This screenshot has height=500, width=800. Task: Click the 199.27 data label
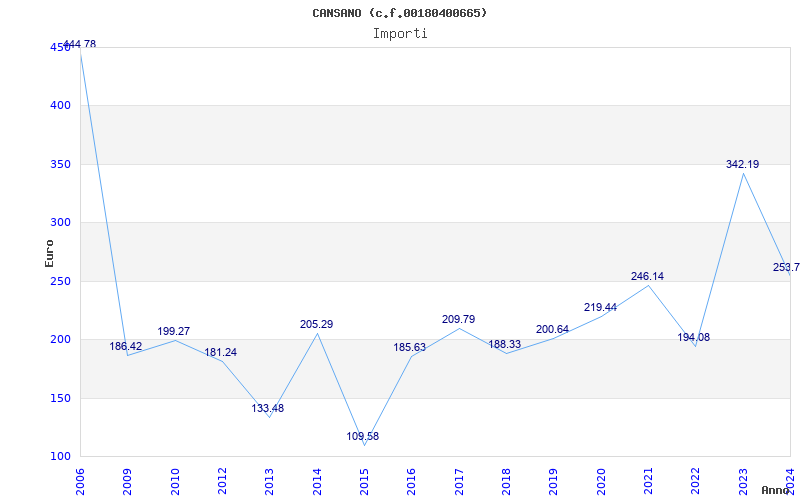tap(173, 331)
